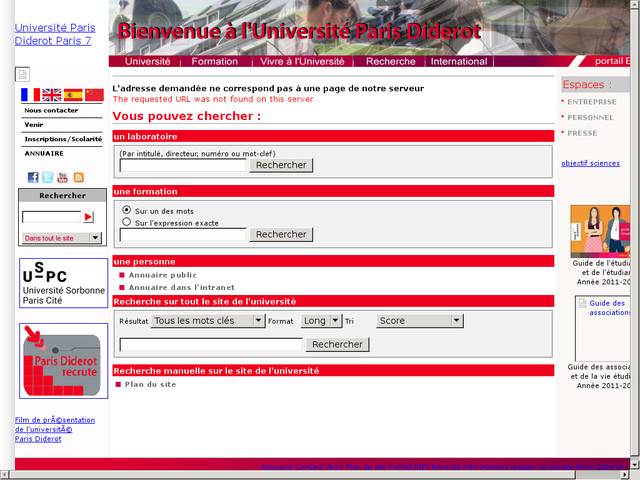Click the horizontal scrollbar at the bottom
The image size is (640, 480).
click(x=292, y=475)
